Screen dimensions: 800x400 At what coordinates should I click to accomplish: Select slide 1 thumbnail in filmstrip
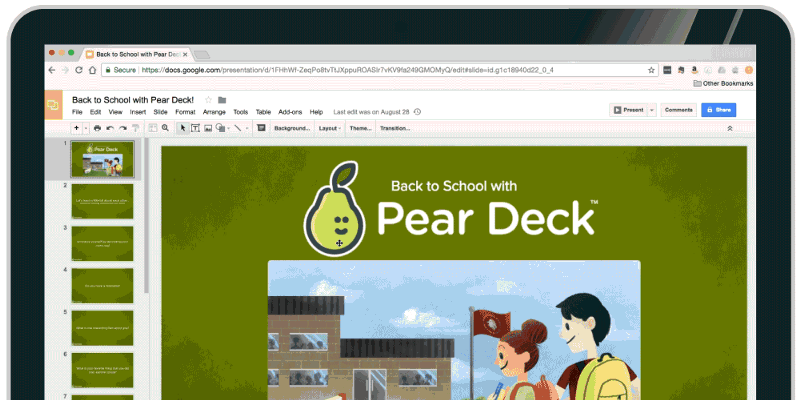pos(103,159)
